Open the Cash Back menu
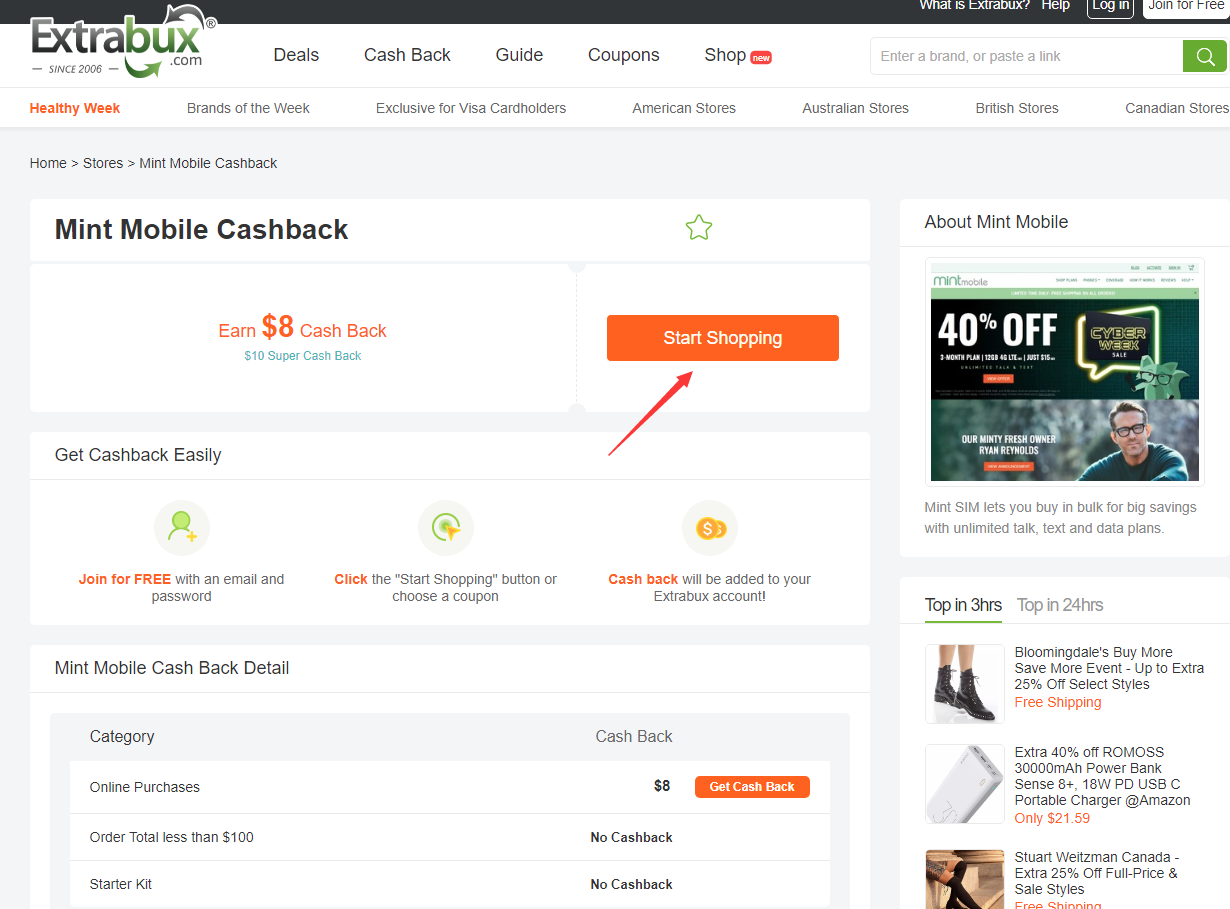 pos(407,55)
